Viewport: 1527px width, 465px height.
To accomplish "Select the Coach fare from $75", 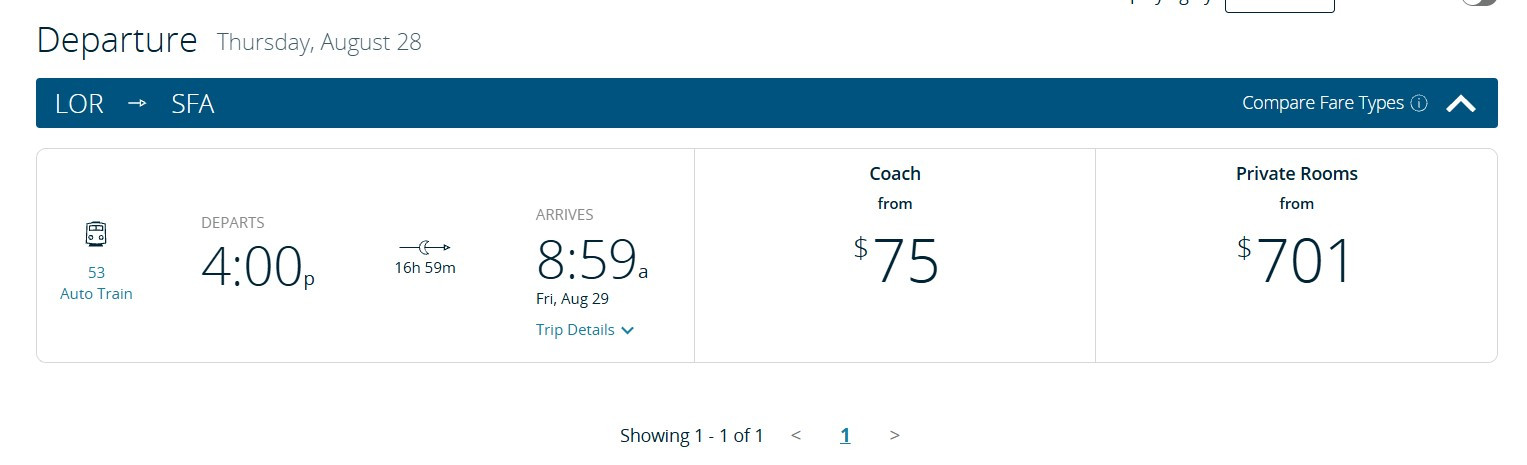I will click(895, 256).
